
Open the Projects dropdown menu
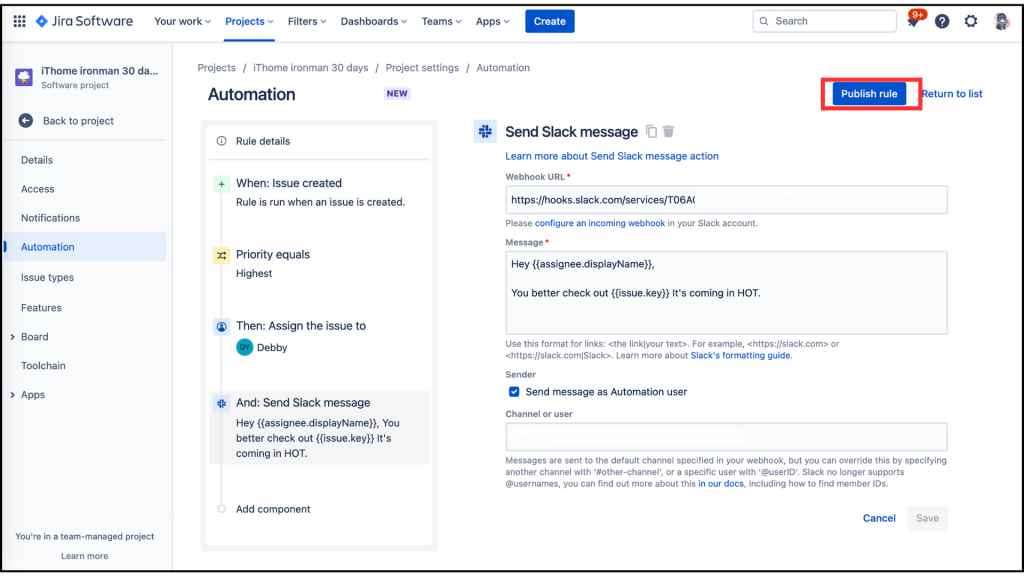[x=249, y=21]
